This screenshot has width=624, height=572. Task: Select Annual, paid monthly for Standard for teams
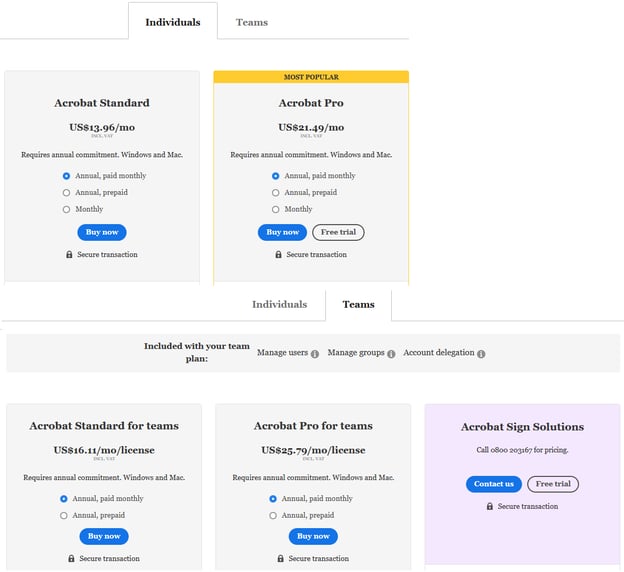[x=64, y=499]
